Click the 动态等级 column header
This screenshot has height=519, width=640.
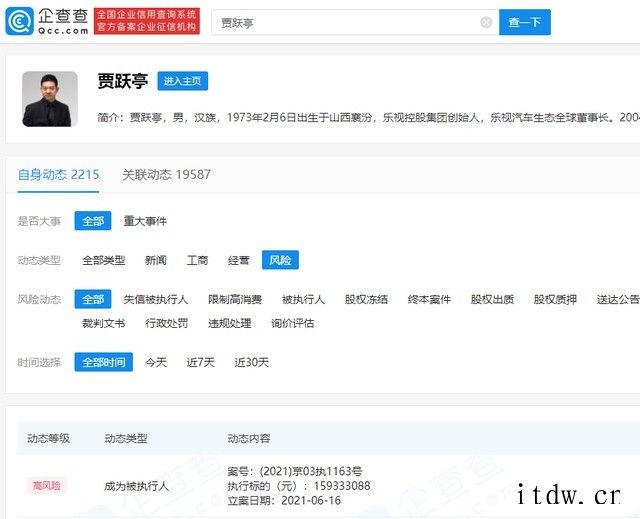click(48, 438)
